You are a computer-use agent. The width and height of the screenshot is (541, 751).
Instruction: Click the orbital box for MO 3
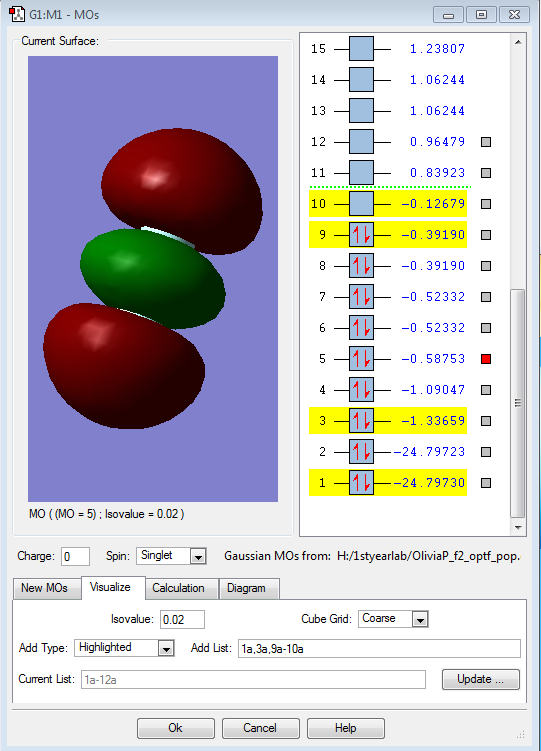point(361,421)
